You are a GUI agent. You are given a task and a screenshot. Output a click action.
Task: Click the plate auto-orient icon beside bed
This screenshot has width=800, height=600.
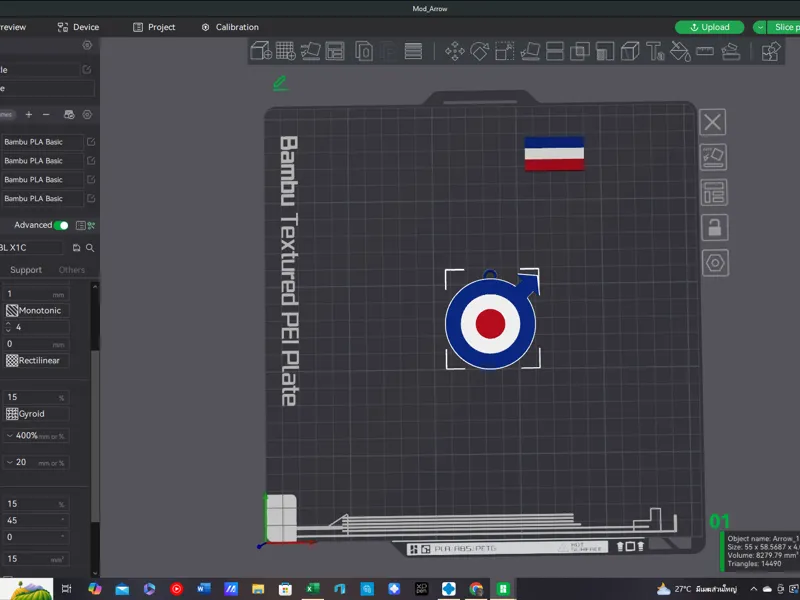point(713,157)
